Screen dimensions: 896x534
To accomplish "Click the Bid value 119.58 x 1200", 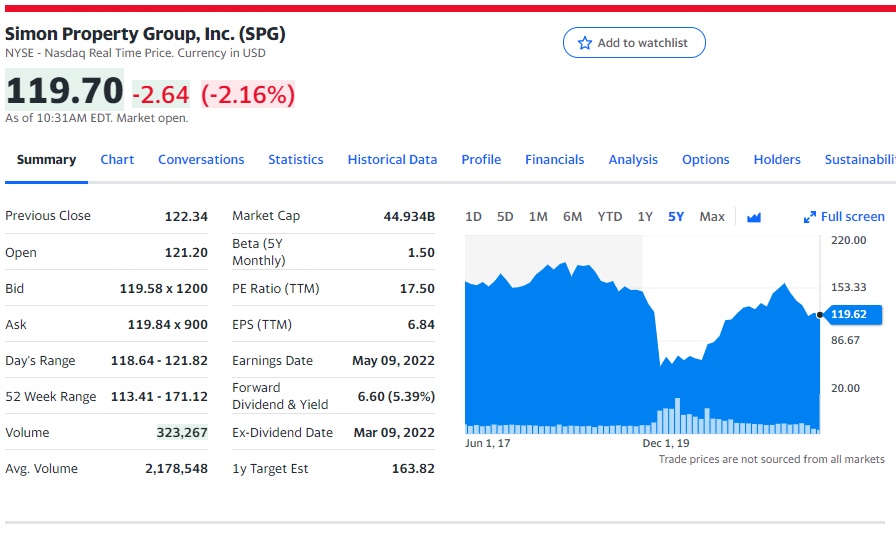I will pyautogui.click(x=163, y=289).
